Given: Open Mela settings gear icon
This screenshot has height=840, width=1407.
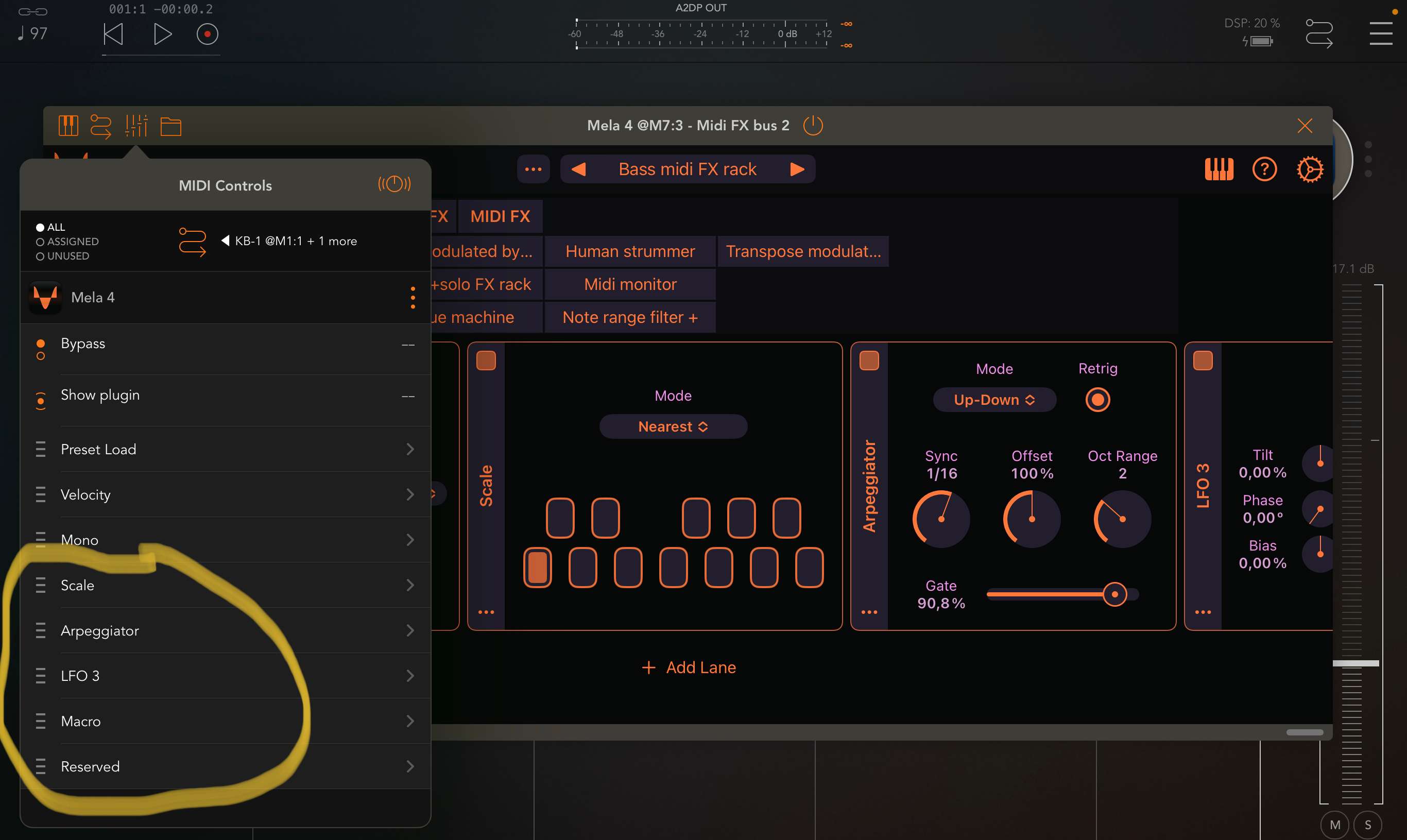Looking at the screenshot, I should (1310, 169).
